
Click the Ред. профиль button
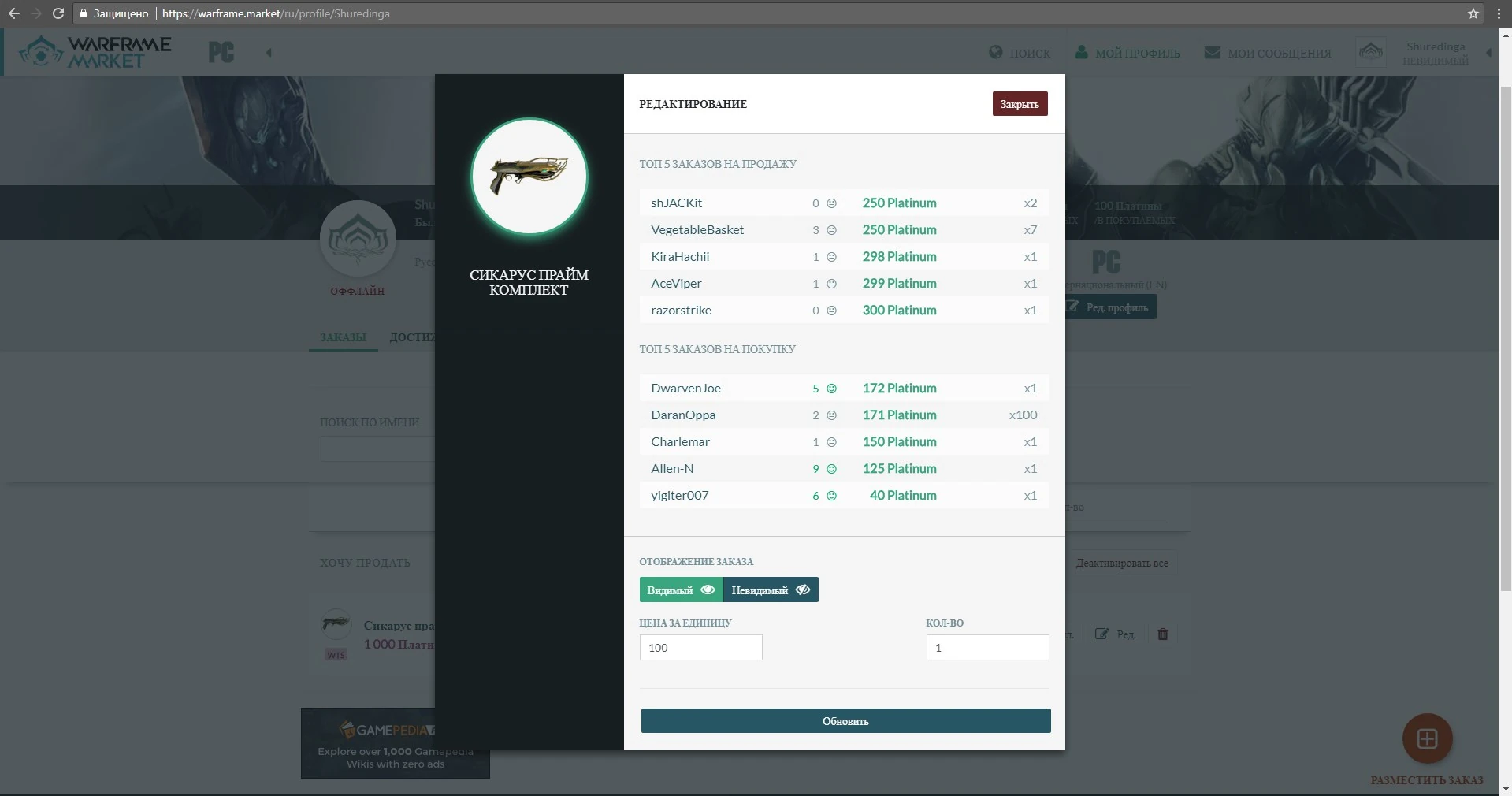[x=1110, y=307]
